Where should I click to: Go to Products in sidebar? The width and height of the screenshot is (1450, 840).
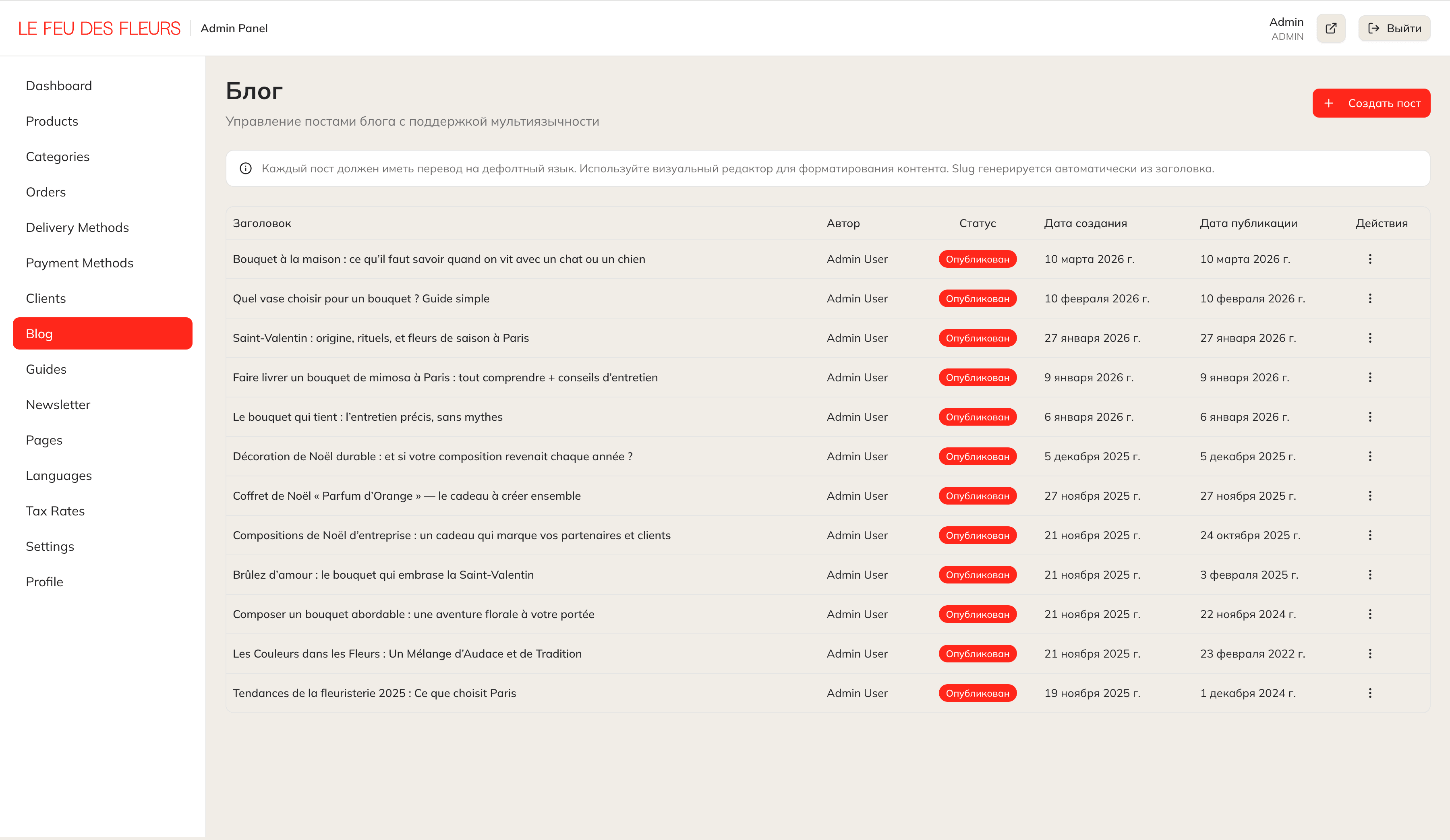pyautogui.click(x=52, y=121)
